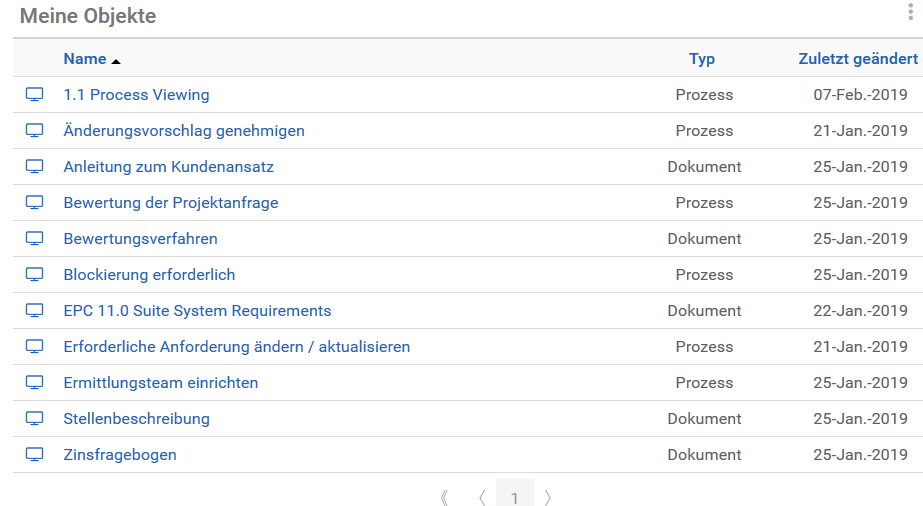Open Erforderliche Anforderung ändern / aktualisieren link
The width and height of the screenshot is (923, 506).
point(237,347)
